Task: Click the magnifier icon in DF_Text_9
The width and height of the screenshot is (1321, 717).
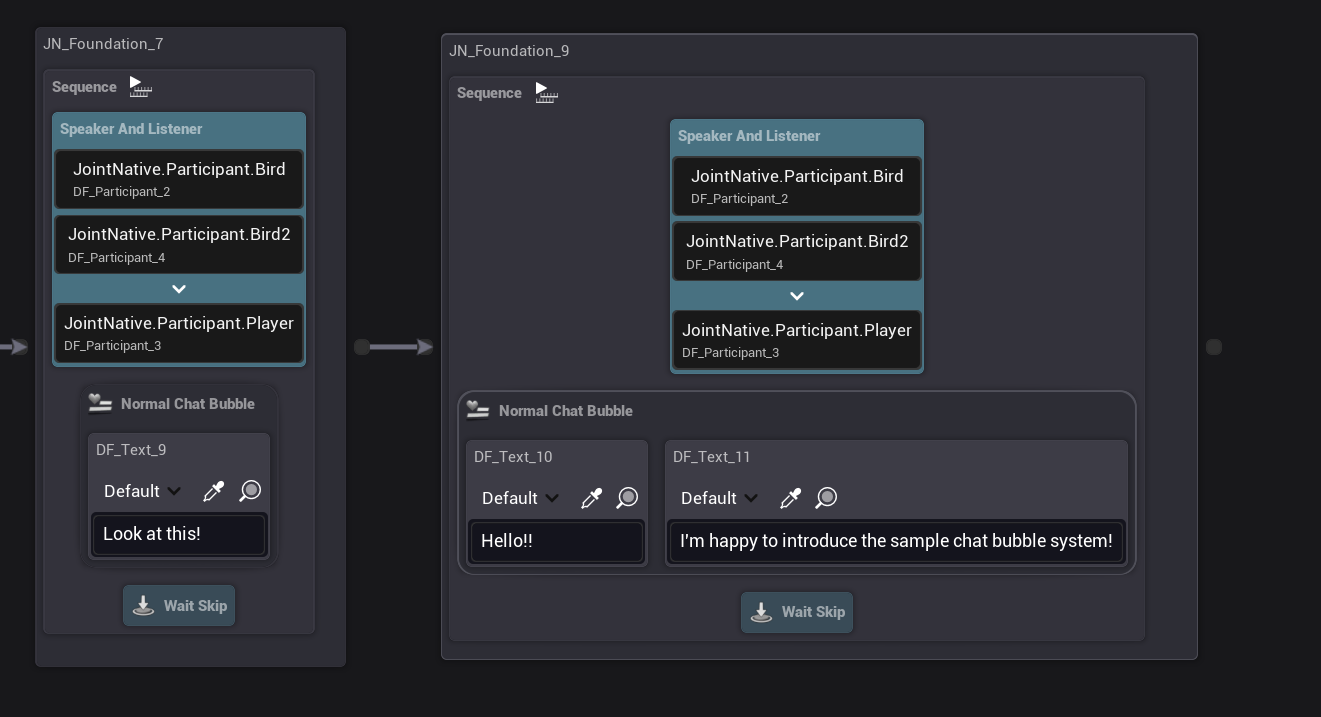Action: (x=250, y=491)
